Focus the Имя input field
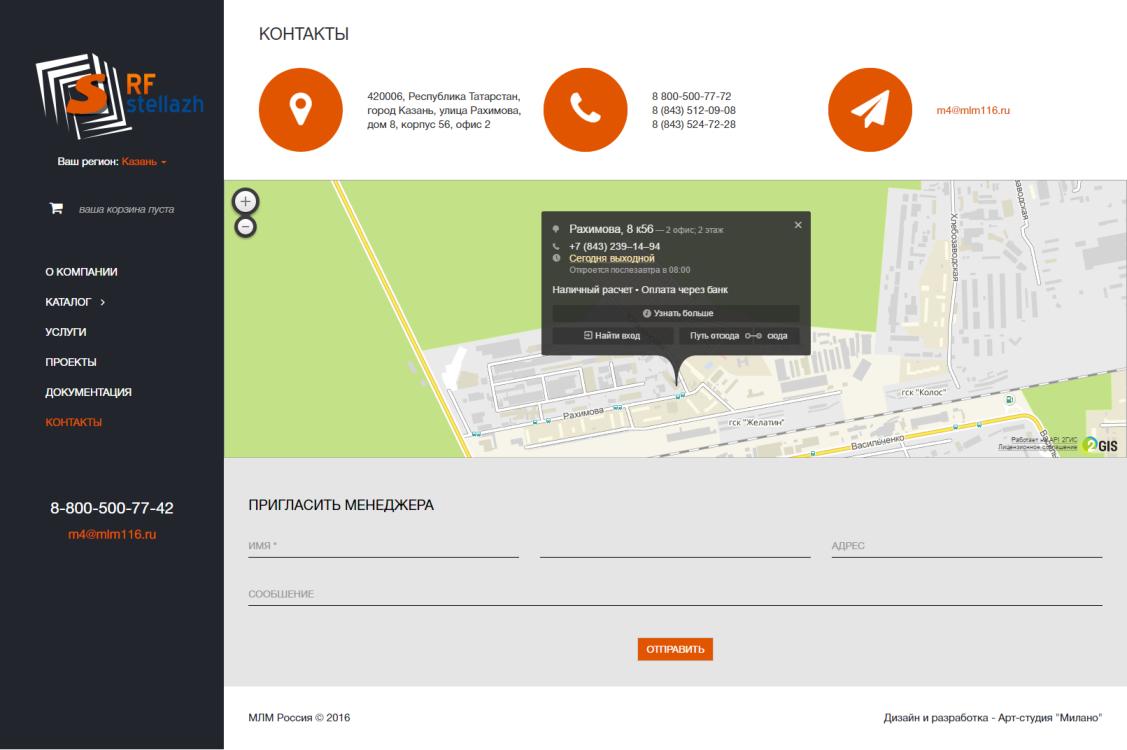Viewport: 1127px width, 750px height. point(383,545)
